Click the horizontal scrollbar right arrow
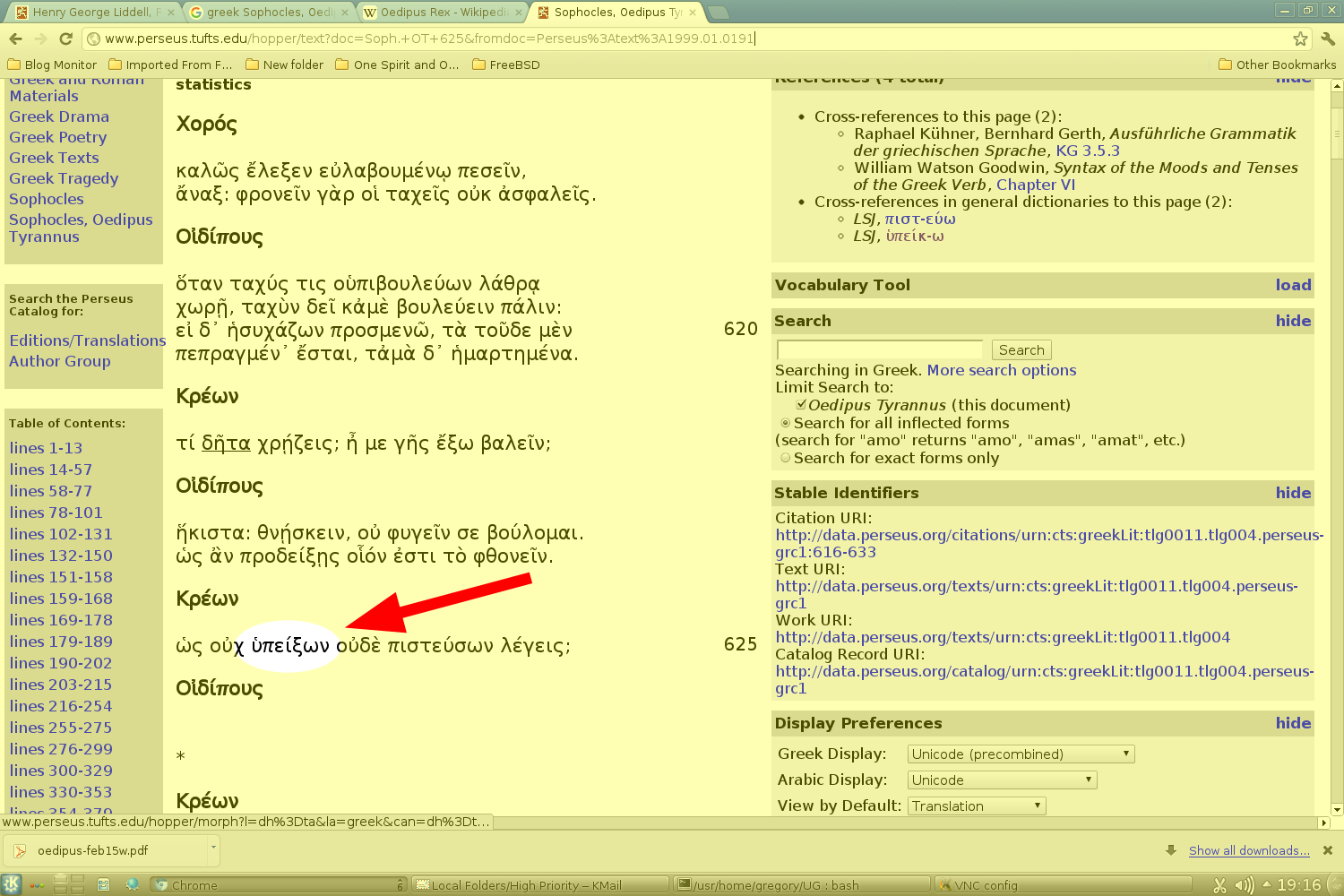 coord(1323,823)
